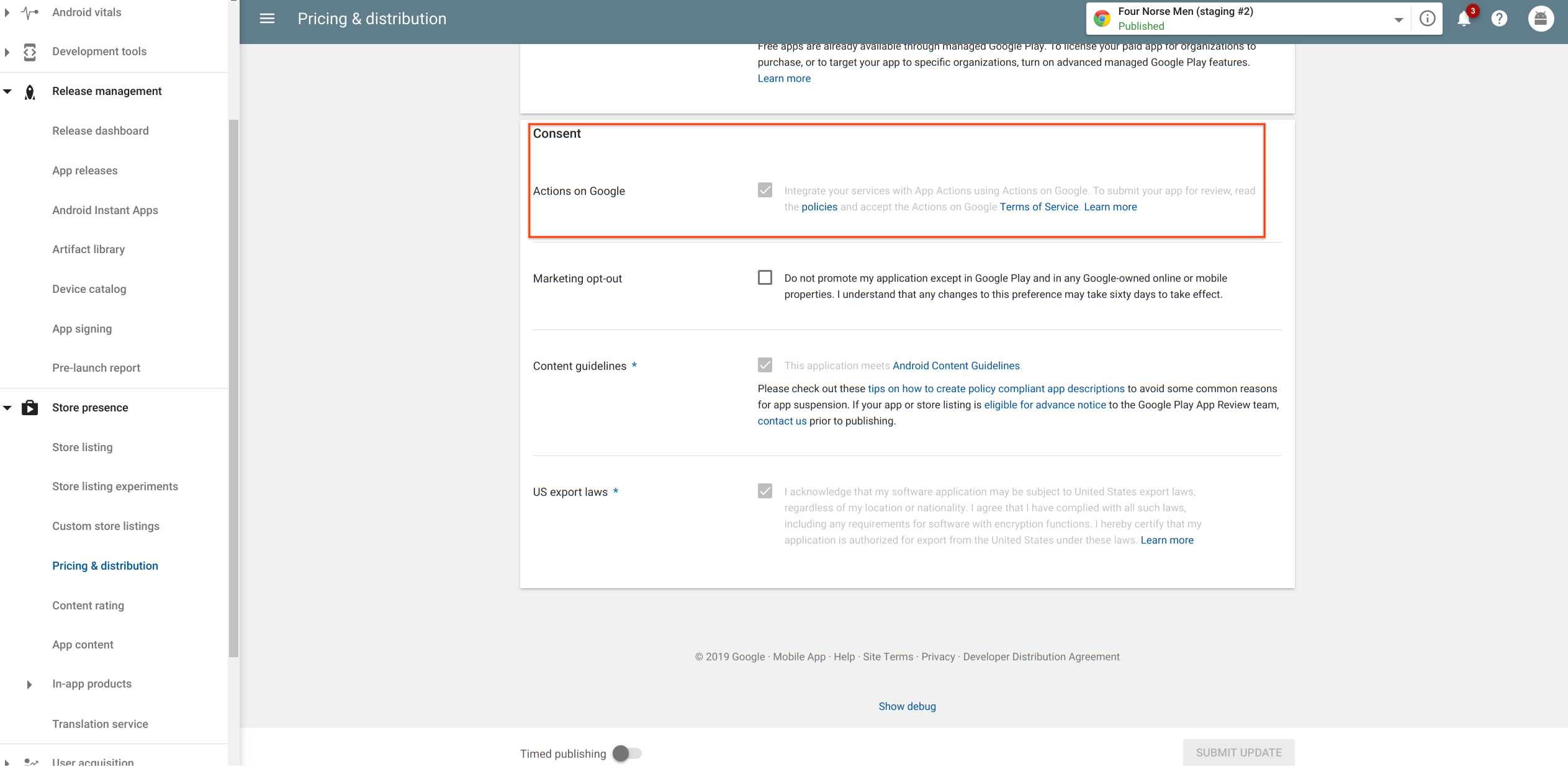Open the Android account avatar

point(1540,19)
